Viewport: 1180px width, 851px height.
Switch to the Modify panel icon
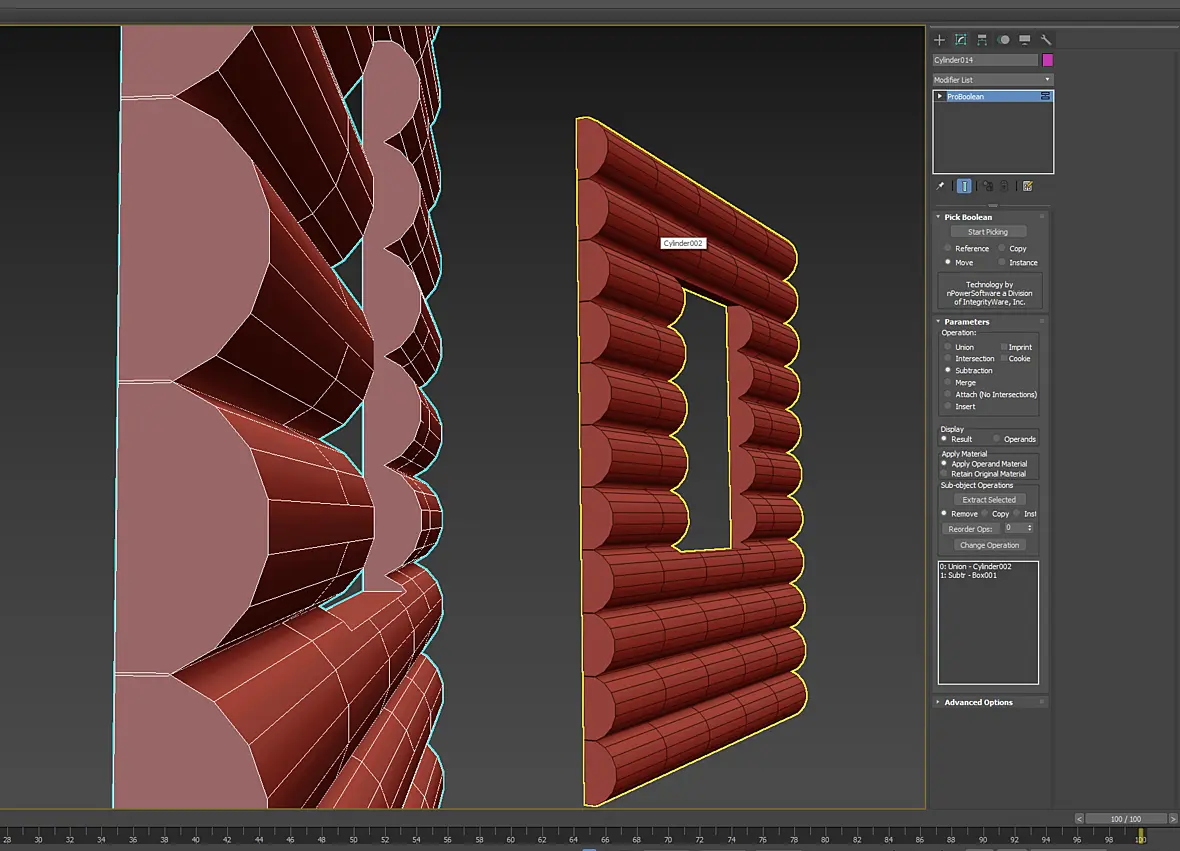pyautogui.click(x=961, y=40)
